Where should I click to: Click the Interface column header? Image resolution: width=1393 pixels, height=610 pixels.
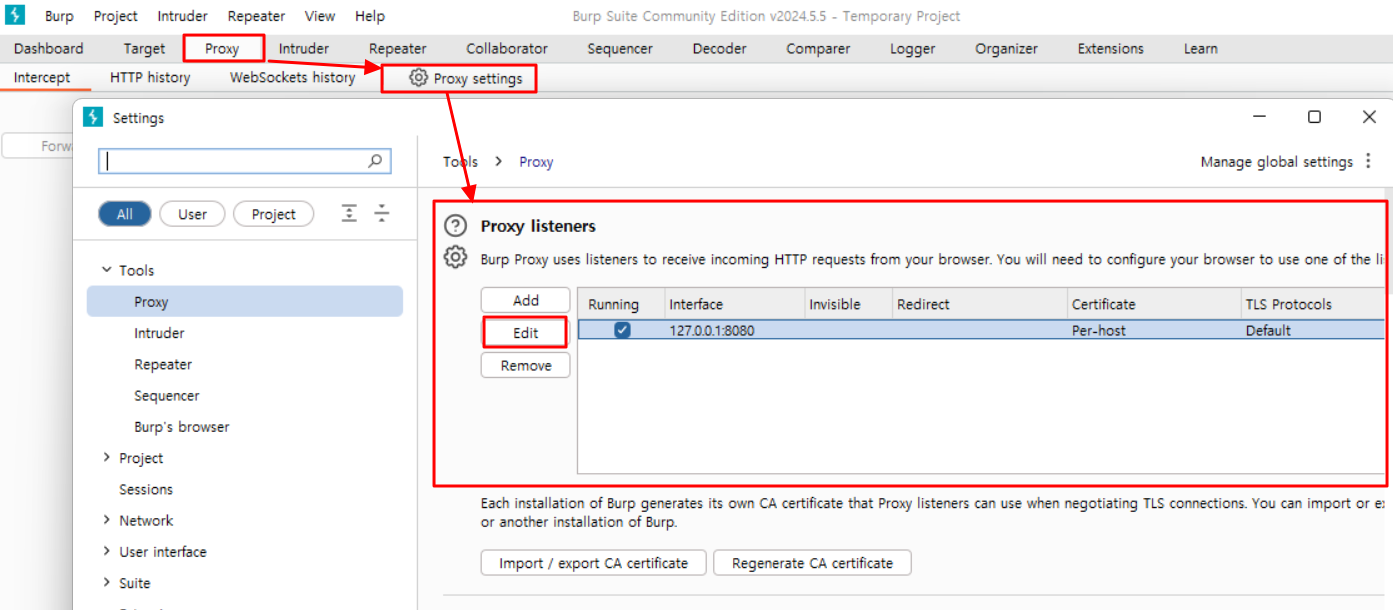coord(735,304)
